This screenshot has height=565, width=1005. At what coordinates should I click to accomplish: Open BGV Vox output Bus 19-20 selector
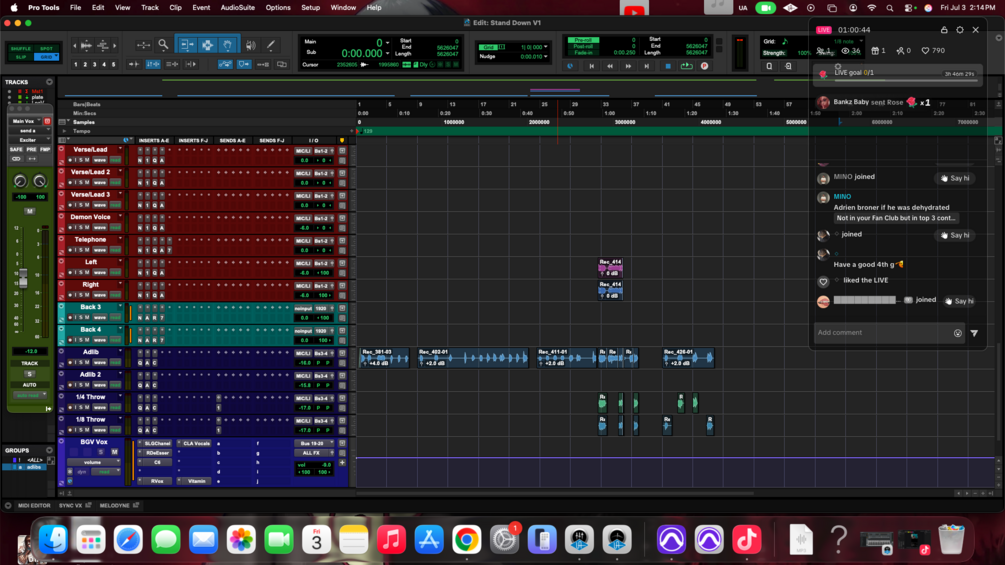click(x=314, y=443)
